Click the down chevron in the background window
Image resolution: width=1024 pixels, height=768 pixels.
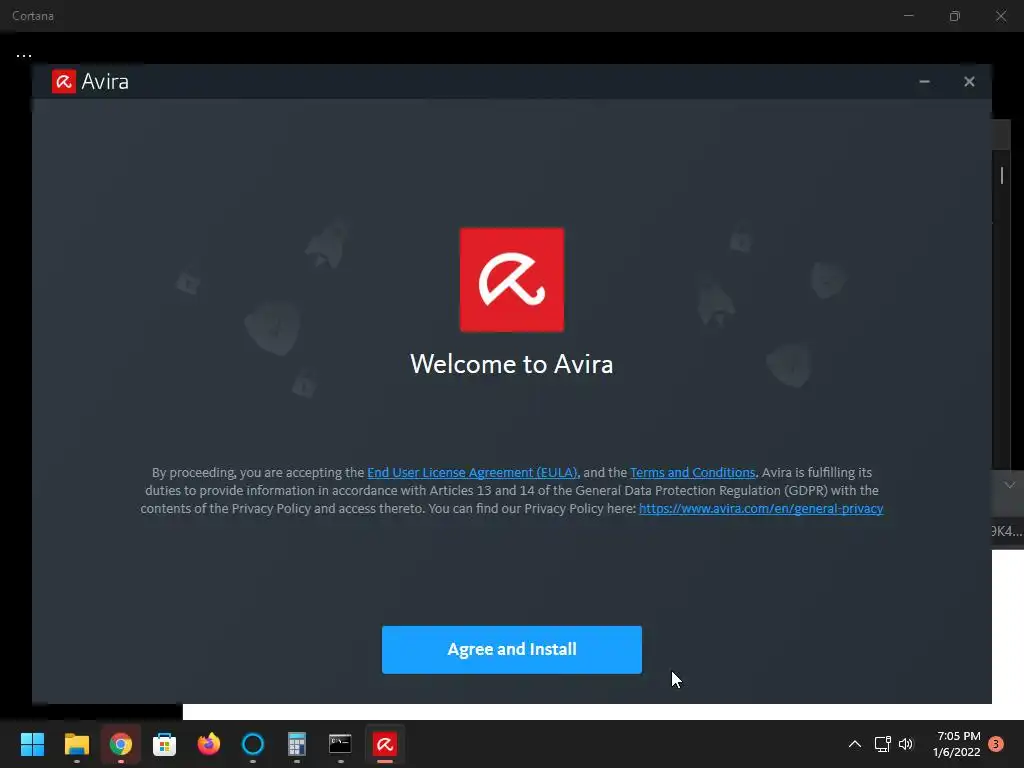[1010, 485]
